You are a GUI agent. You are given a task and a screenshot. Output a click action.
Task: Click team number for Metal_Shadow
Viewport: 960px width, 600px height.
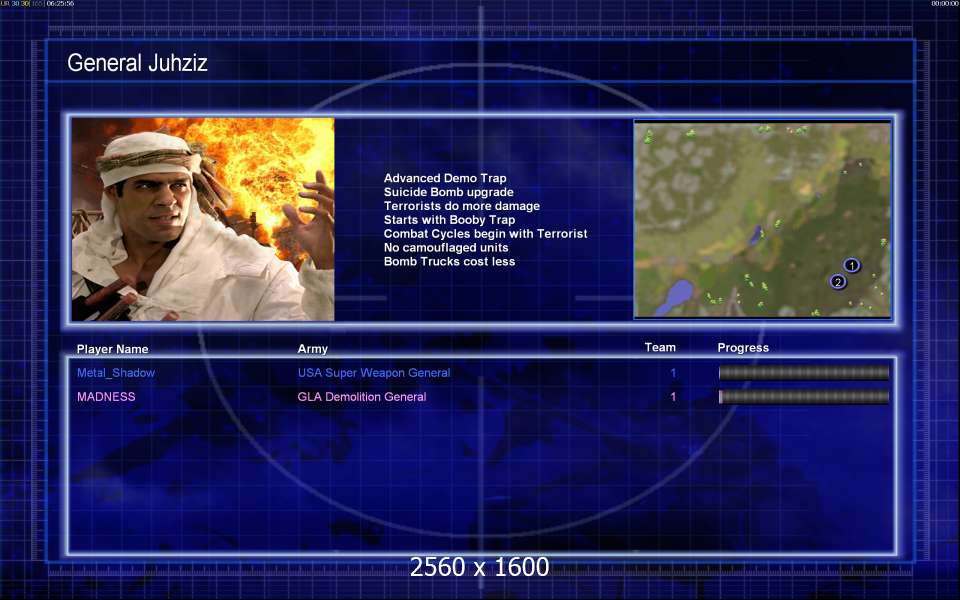click(673, 373)
